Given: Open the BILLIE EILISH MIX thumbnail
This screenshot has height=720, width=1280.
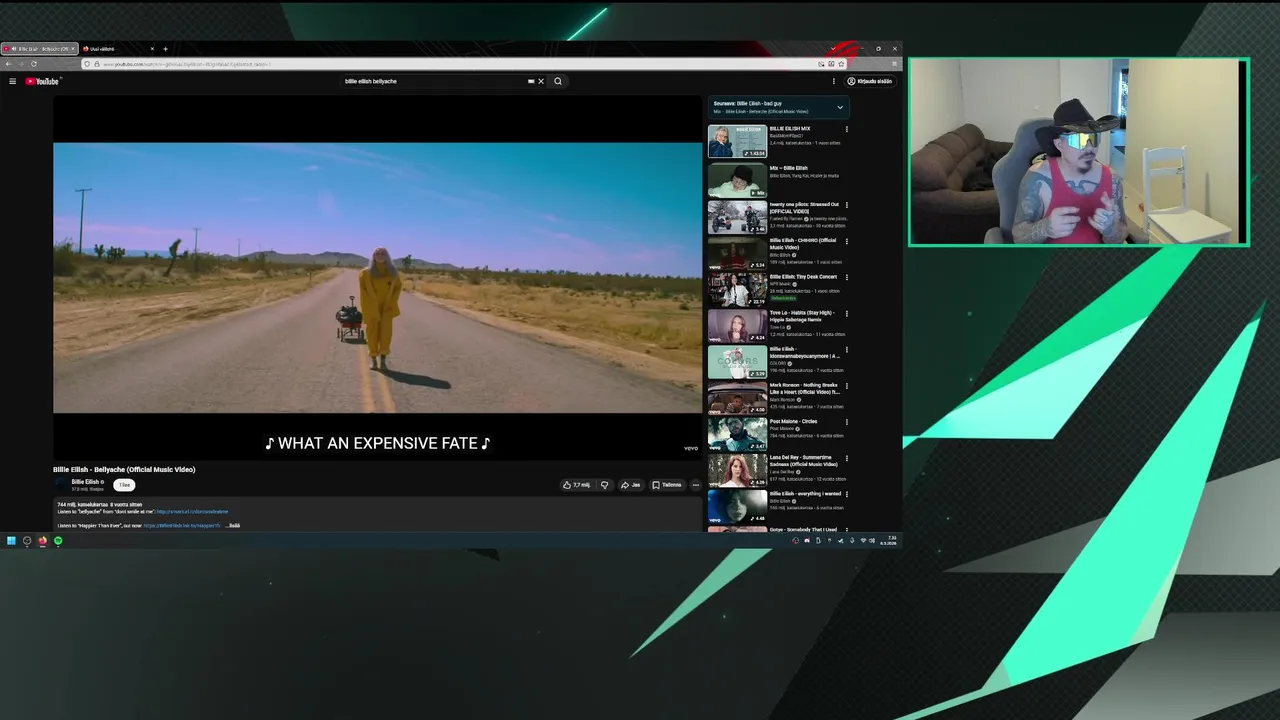Looking at the screenshot, I should tap(737, 141).
